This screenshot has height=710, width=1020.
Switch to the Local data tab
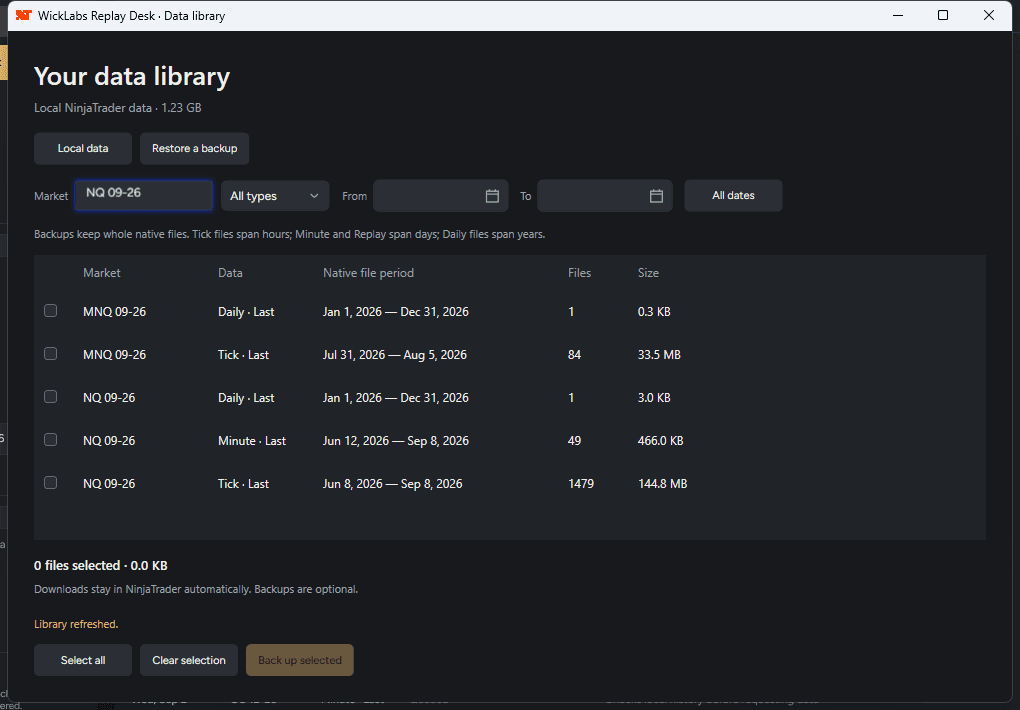click(x=83, y=148)
